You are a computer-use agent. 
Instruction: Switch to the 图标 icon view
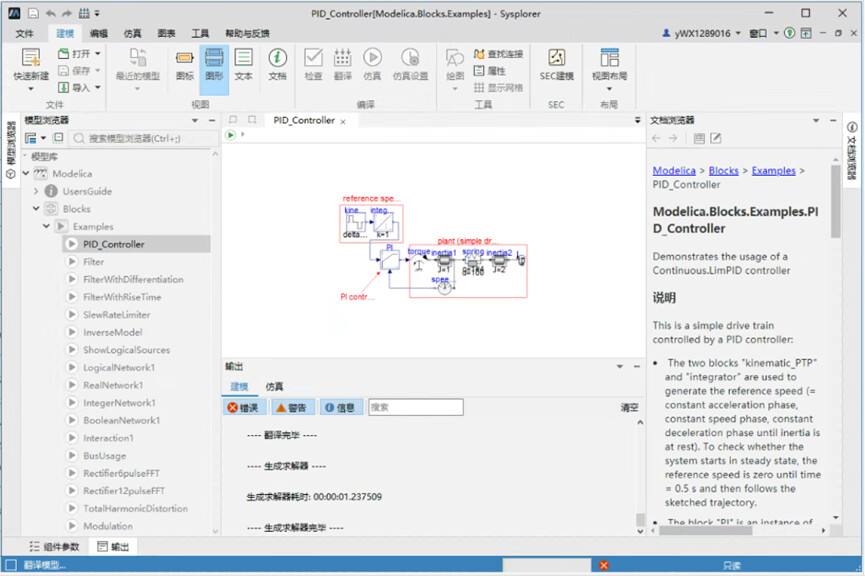(184, 65)
